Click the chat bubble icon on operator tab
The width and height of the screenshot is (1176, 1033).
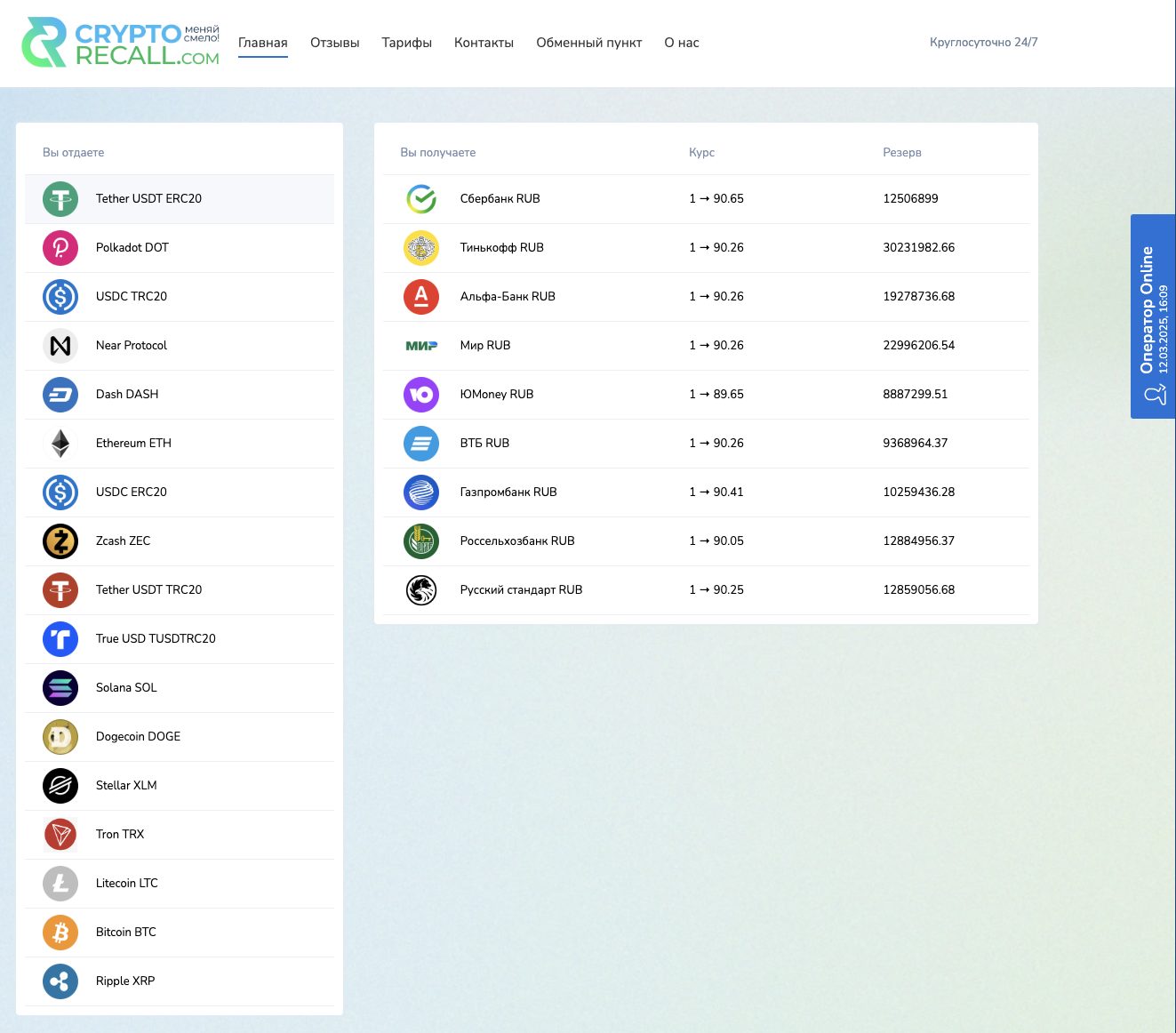[1155, 394]
